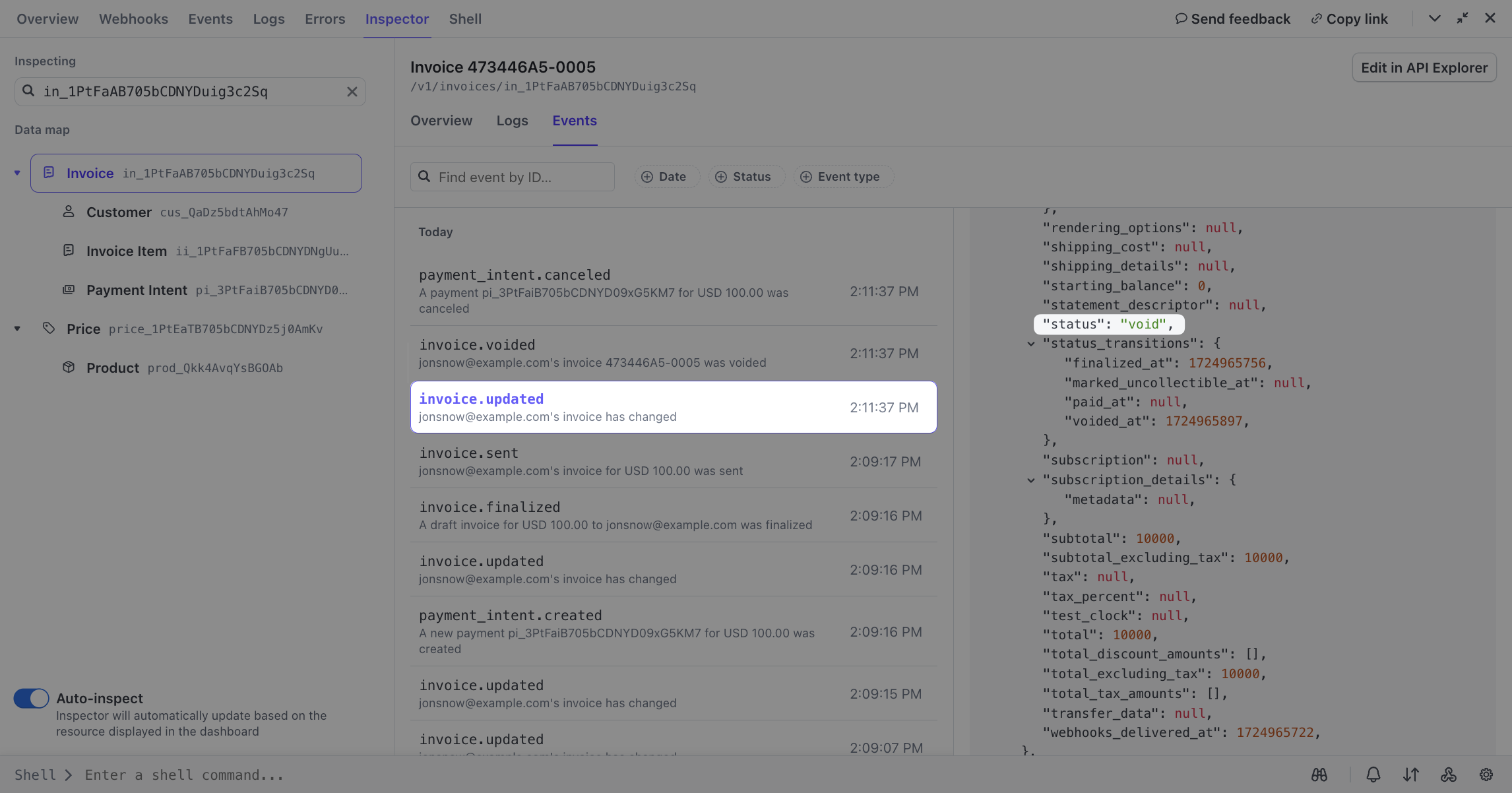Click the up-down arrows icon in bottom bar
Image resolution: width=1512 pixels, height=793 pixels.
click(x=1410, y=775)
